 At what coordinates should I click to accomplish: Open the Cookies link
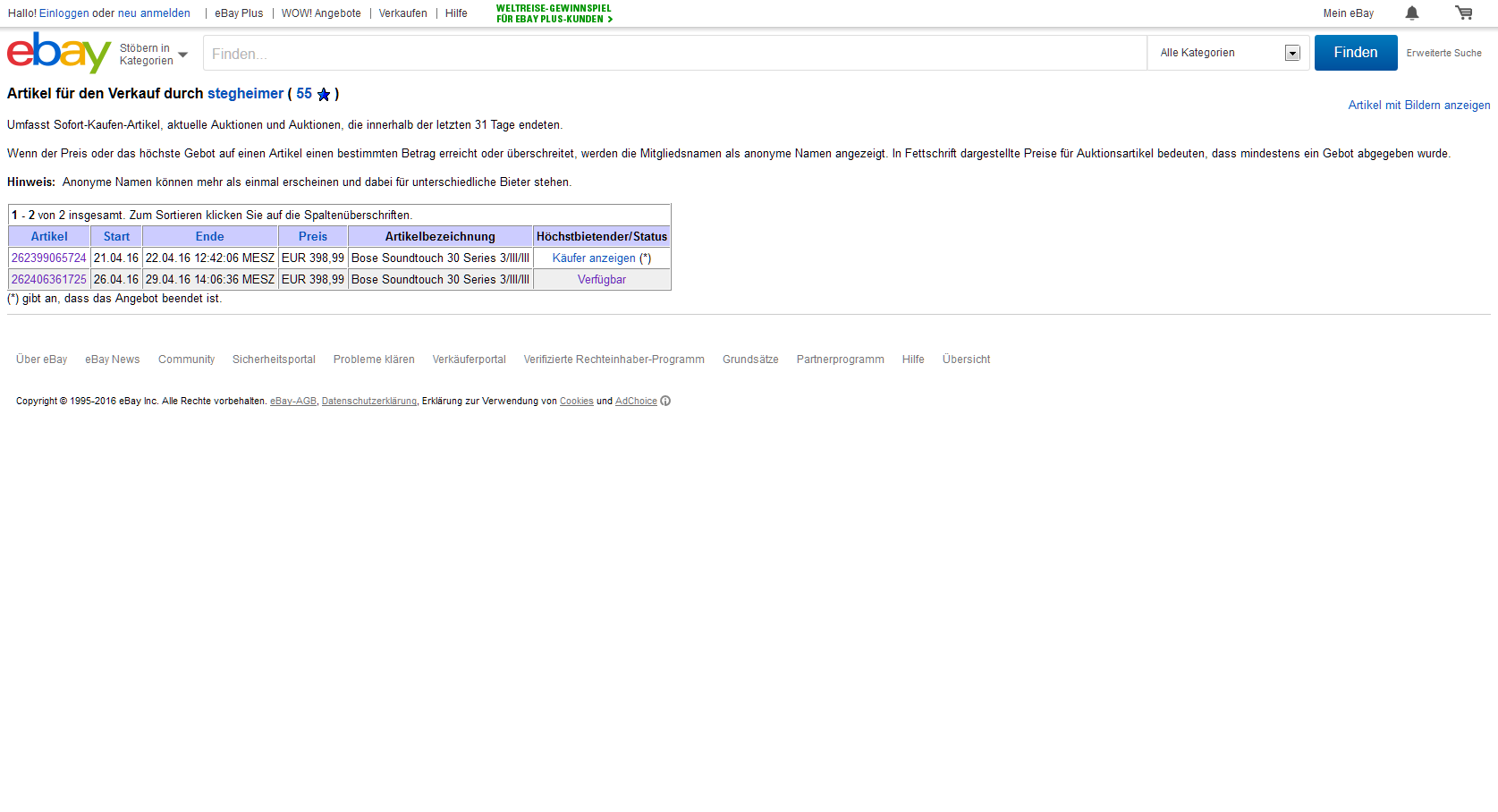pos(577,402)
